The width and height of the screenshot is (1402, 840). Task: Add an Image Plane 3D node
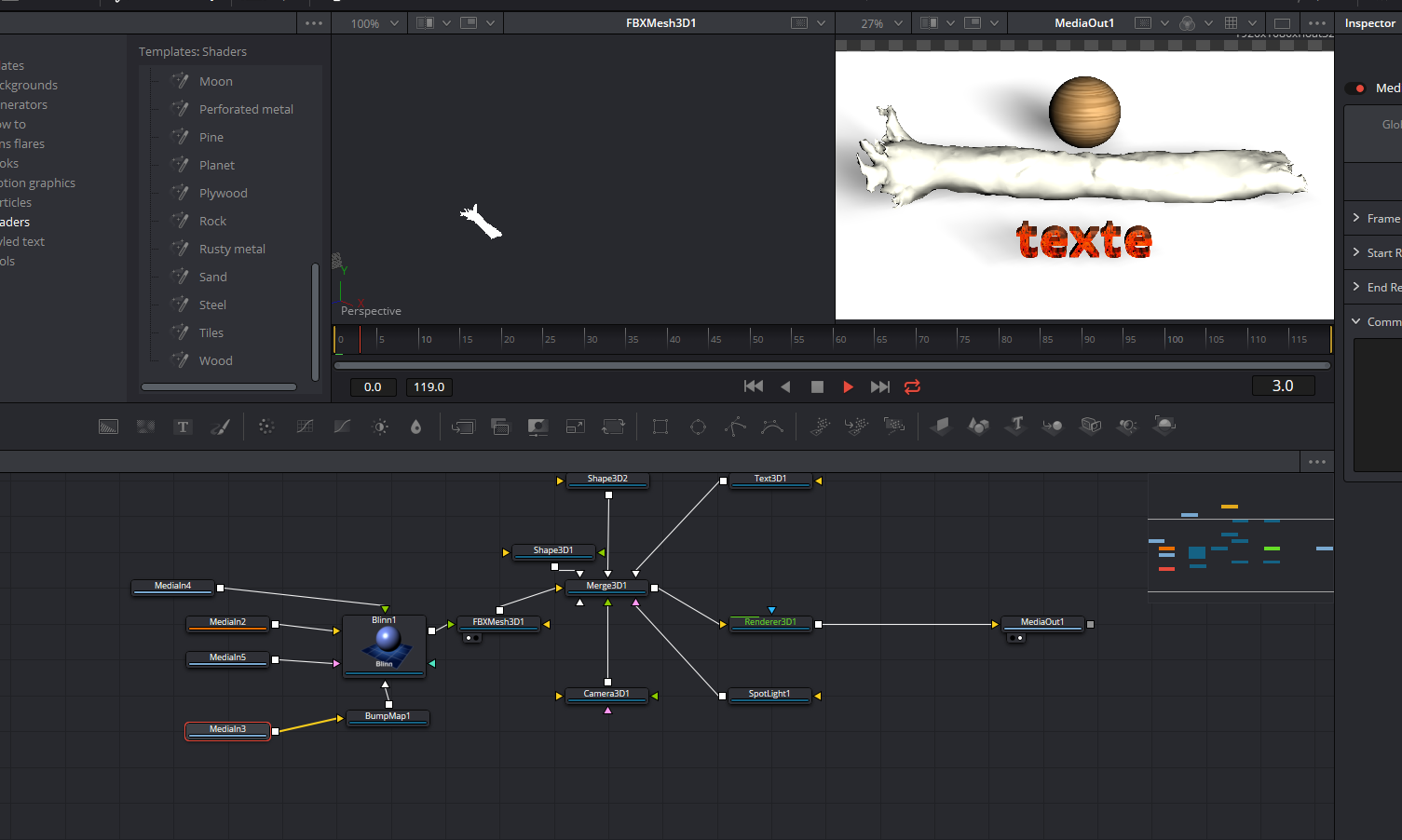[x=941, y=426]
